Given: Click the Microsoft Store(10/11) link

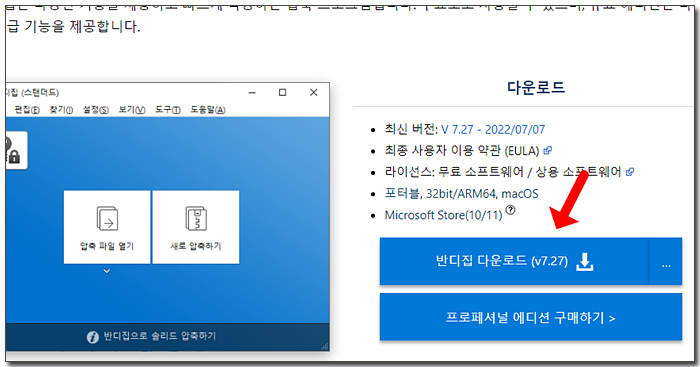Looking at the screenshot, I should [x=443, y=215].
